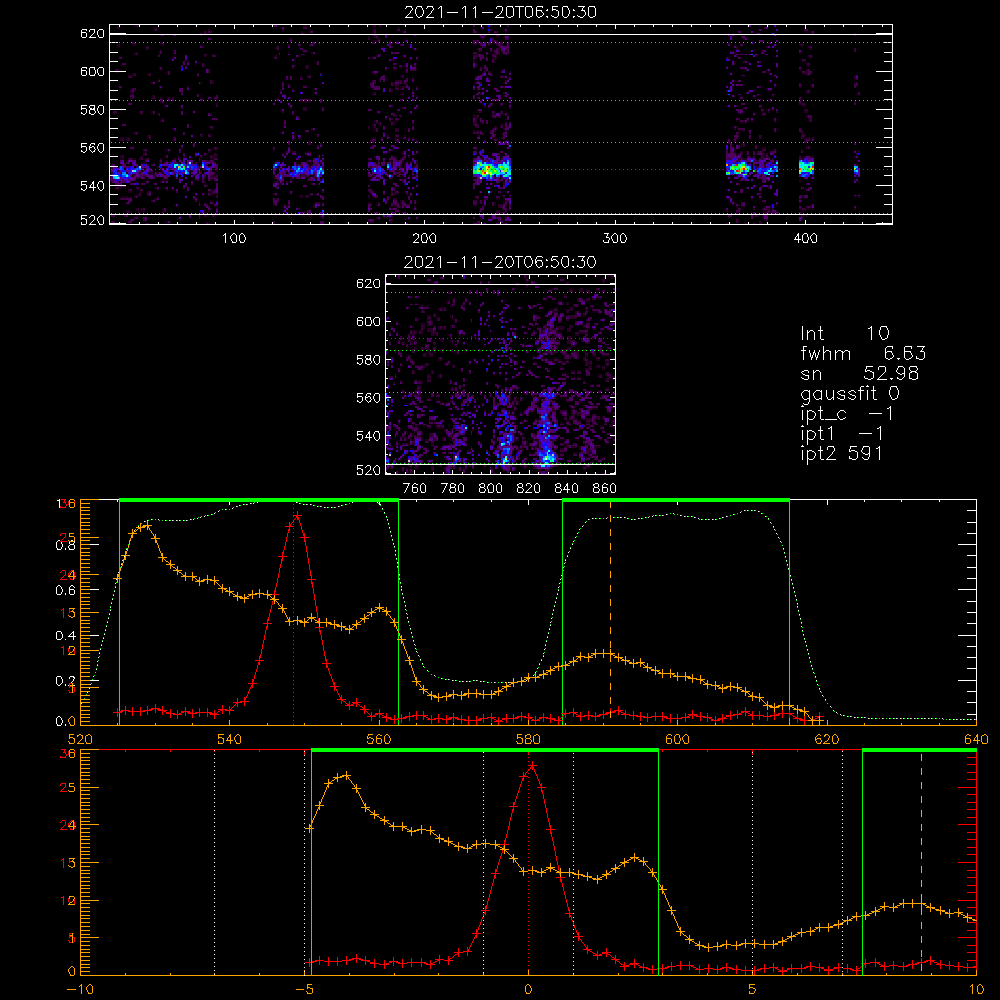Click the top spectrogram title 2021-11-20T06:50:30

click(501, 12)
